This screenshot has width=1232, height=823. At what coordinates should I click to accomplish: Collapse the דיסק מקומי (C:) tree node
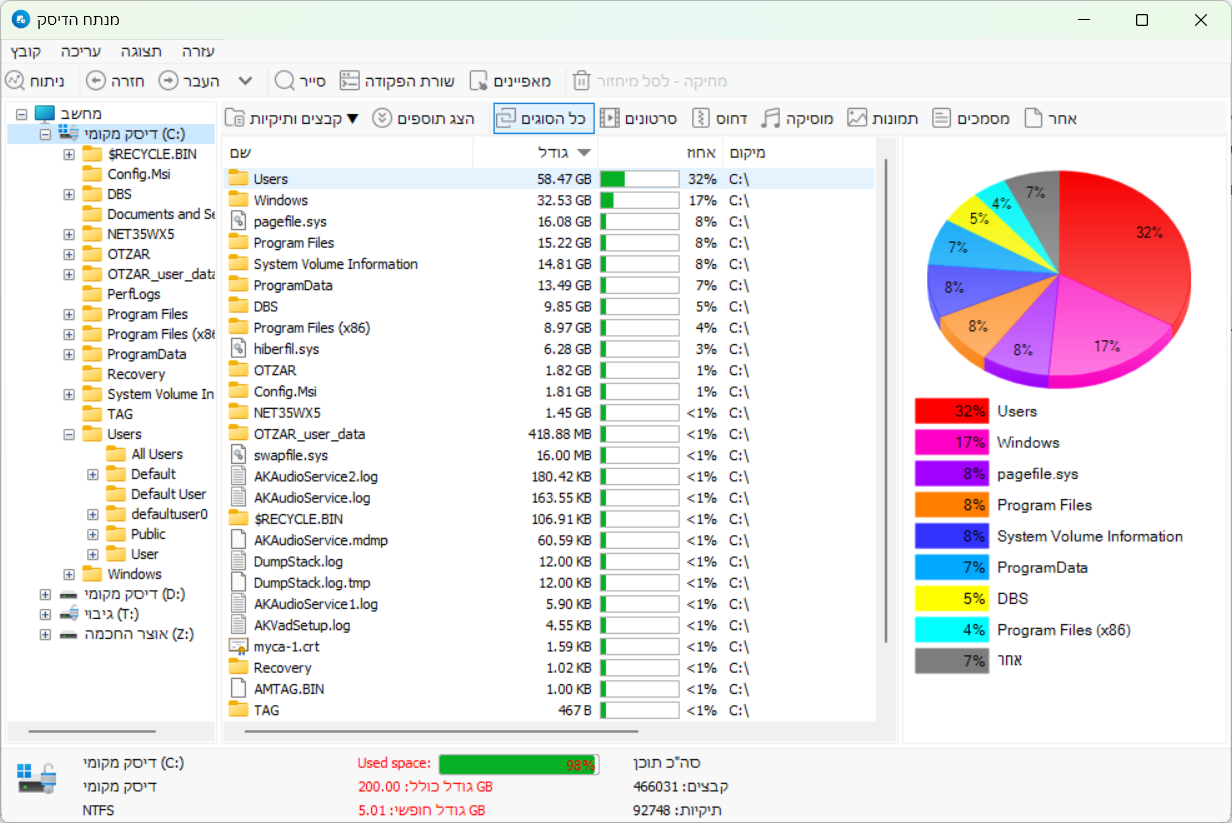point(45,134)
